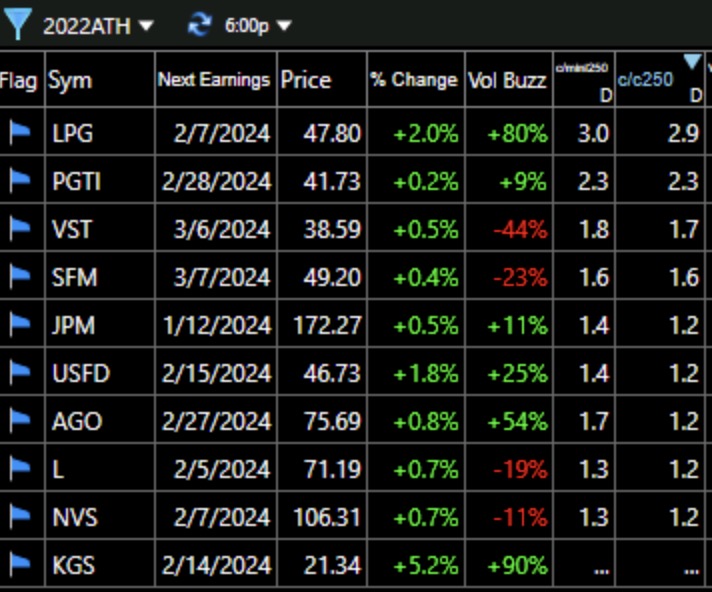
Task: Toggle the flag for NVS
Action: (20, 517)
